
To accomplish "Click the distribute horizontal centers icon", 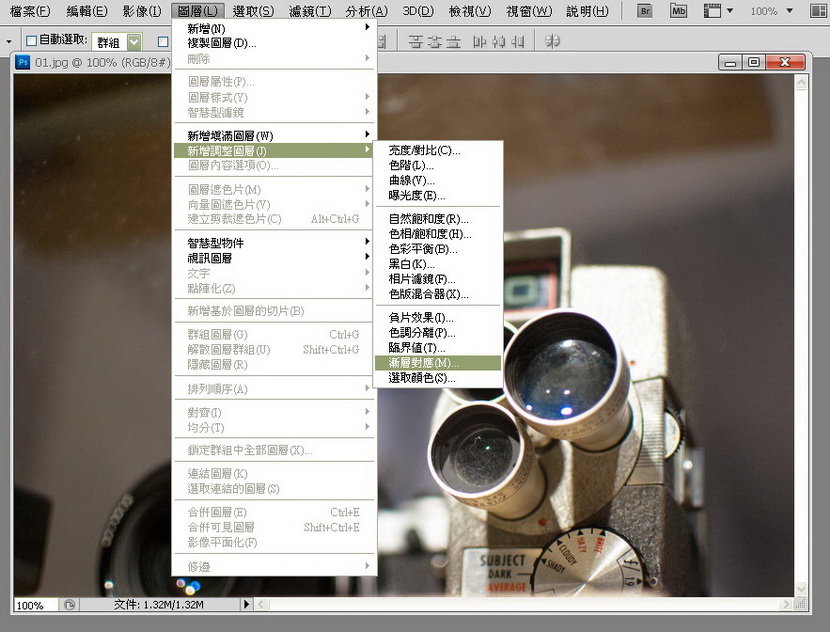I will (495, 41).
